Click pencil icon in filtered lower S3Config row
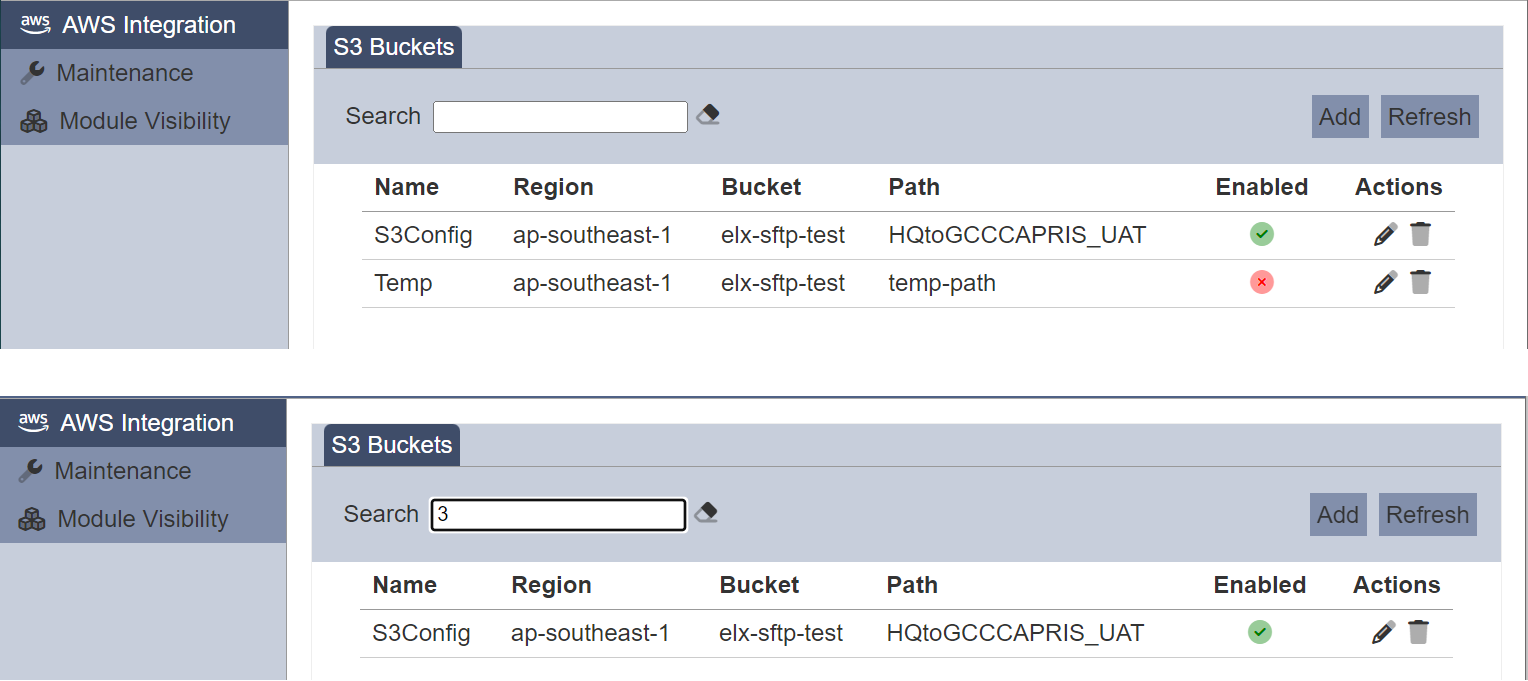Image resolution: width=1528 pixels, height=681 pixels. (1383, 633)
